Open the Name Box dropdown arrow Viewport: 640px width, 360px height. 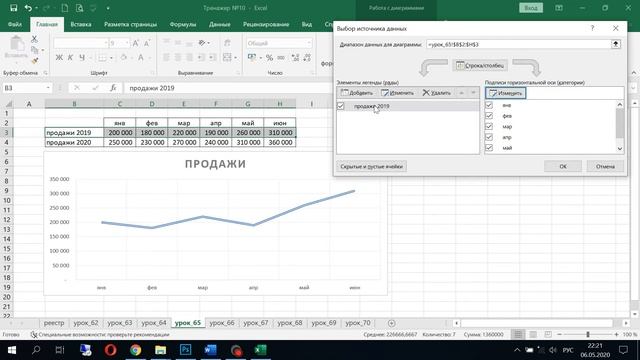pyautogui.click(x=48, y=88)
